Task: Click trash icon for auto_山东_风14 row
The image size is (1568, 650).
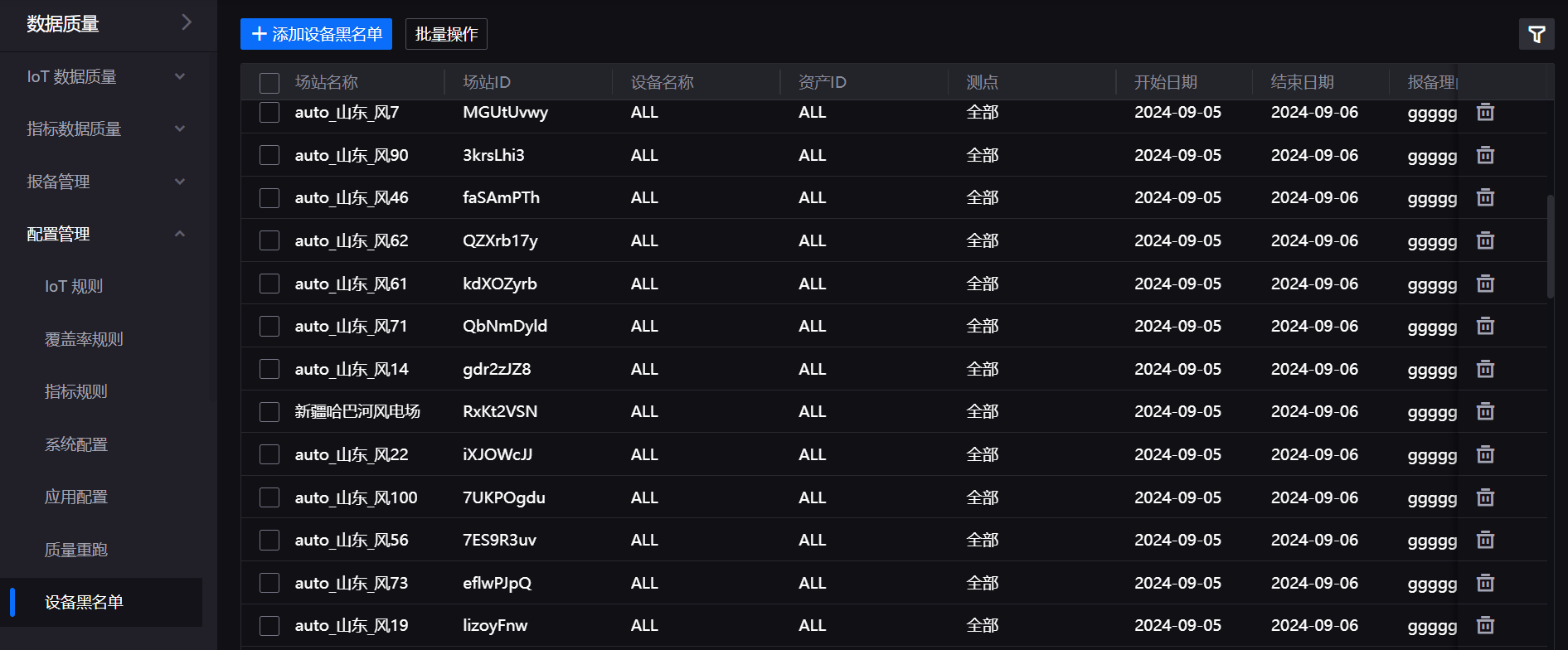Action: pos(1485,369)
